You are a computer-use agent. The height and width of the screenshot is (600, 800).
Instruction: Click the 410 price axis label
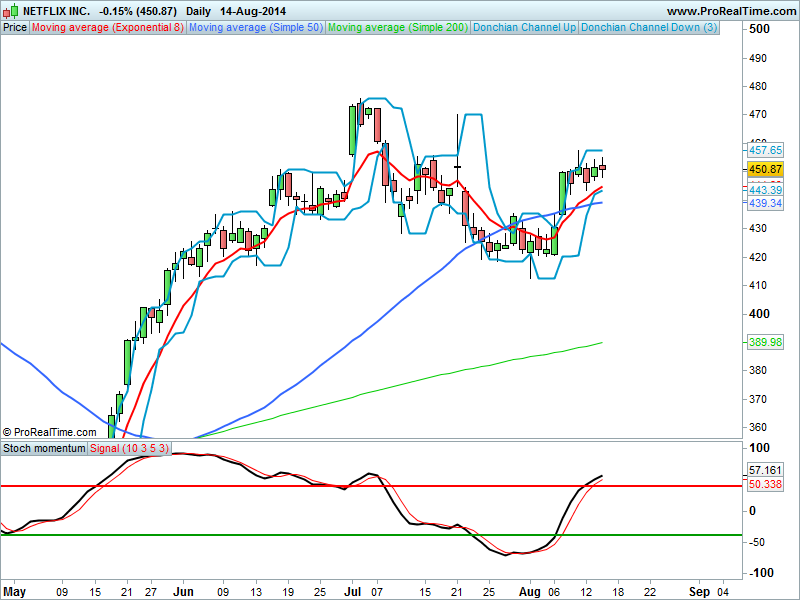[758, 285]
